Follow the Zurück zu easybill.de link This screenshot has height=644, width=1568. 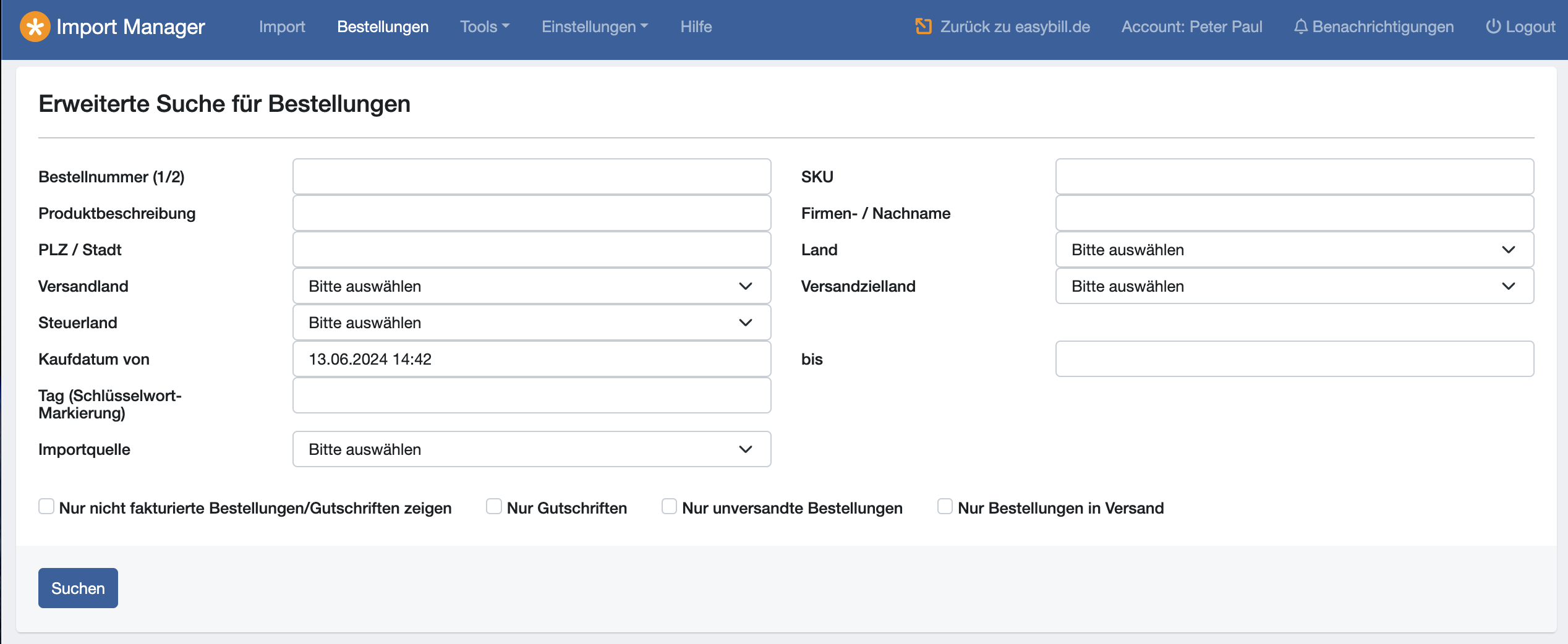tap(1015, 27)
